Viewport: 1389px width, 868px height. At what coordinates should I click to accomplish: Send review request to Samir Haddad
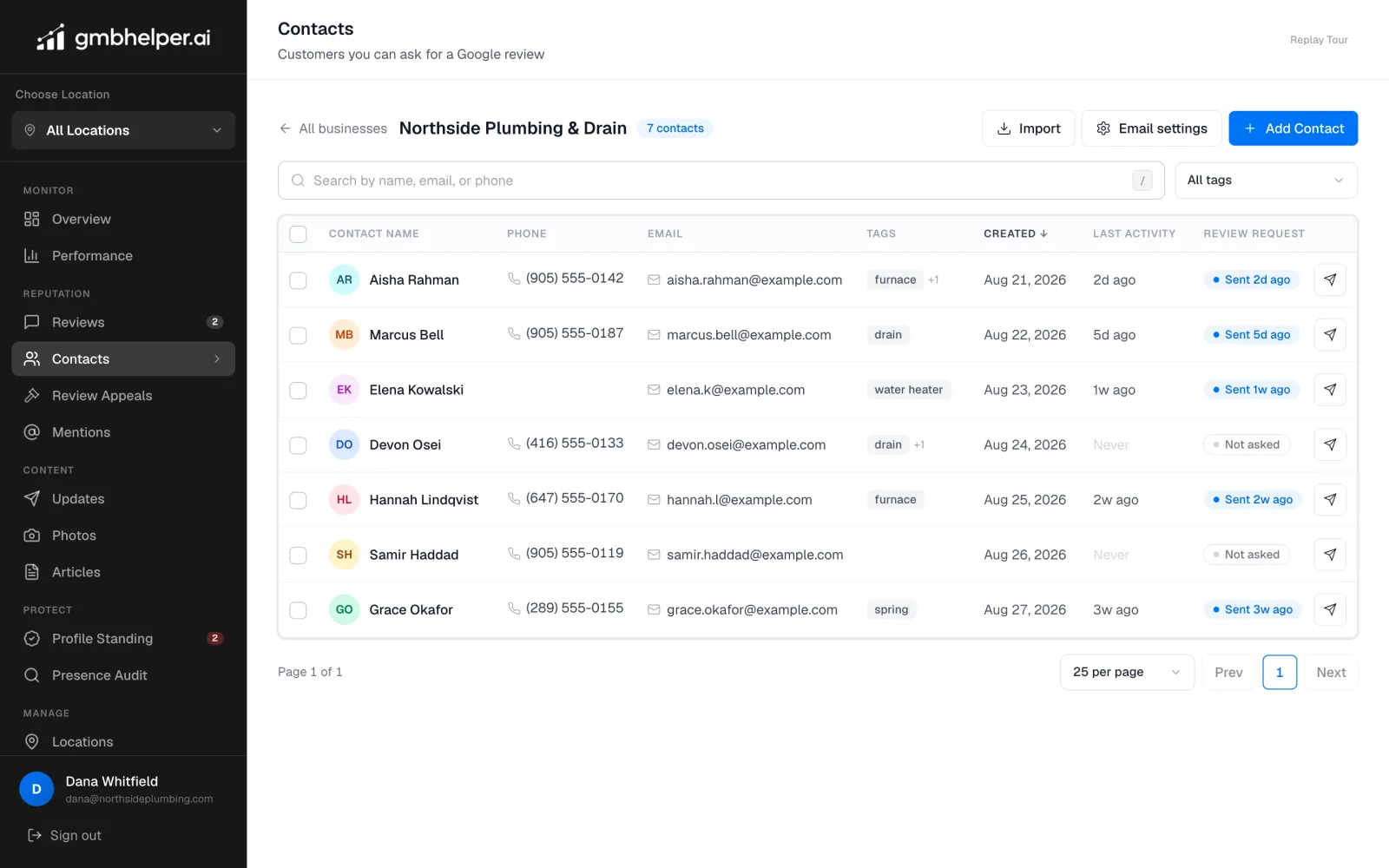click(x=1330, y=555)
